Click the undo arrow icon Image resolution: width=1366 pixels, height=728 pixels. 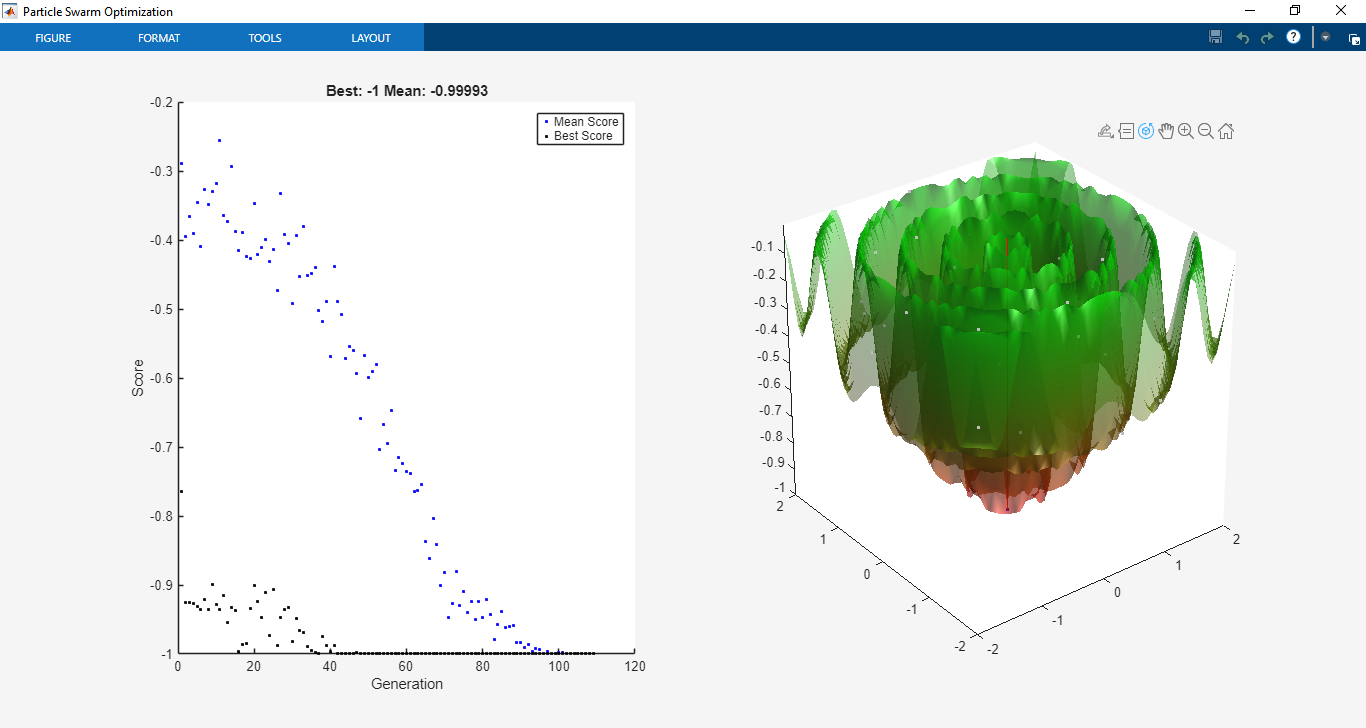pyautogui.click(x=1243, y=37)
